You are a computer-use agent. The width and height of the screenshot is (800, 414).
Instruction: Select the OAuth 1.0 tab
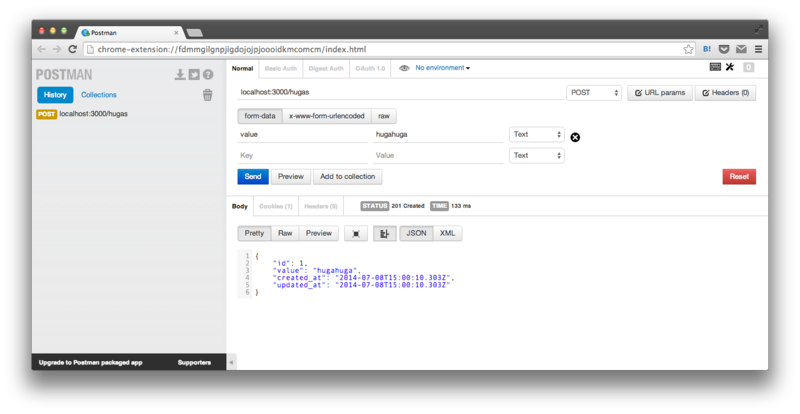tap(370, 68)
